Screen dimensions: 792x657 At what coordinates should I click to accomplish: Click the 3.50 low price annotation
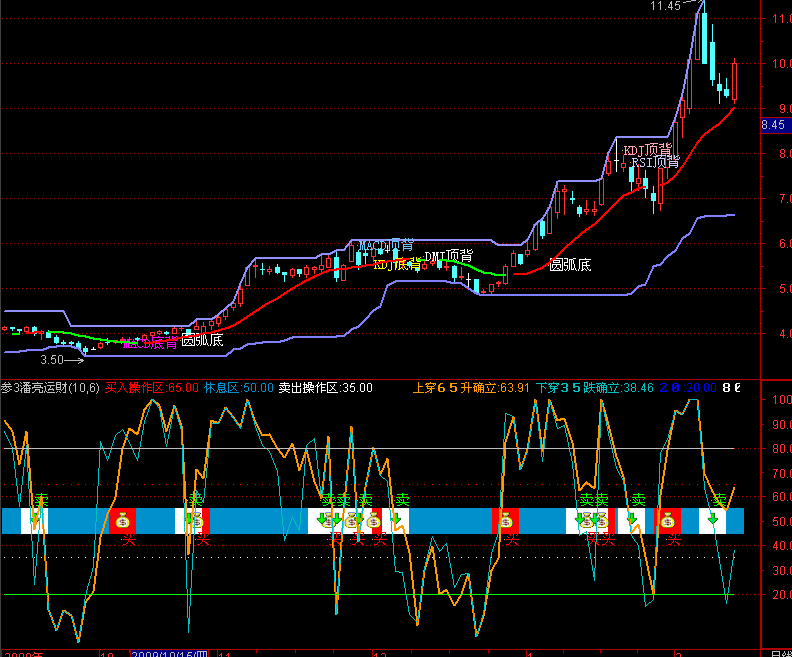tap(52, 360)
